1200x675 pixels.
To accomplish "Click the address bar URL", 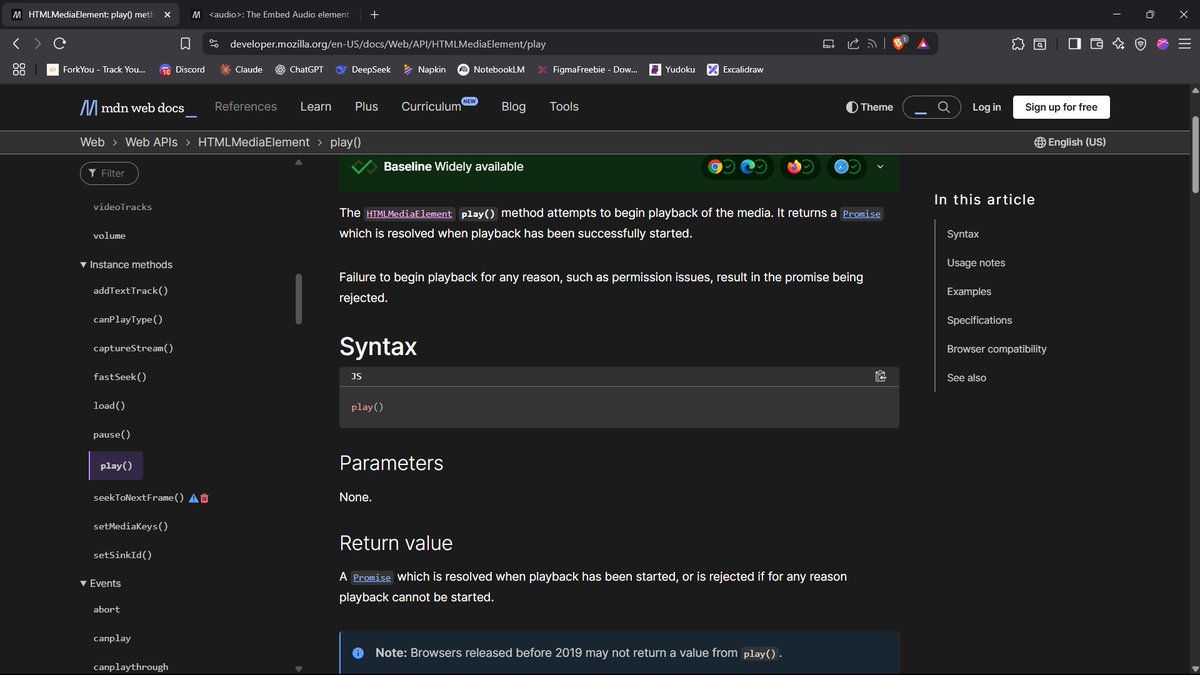I will click(388, 44).
